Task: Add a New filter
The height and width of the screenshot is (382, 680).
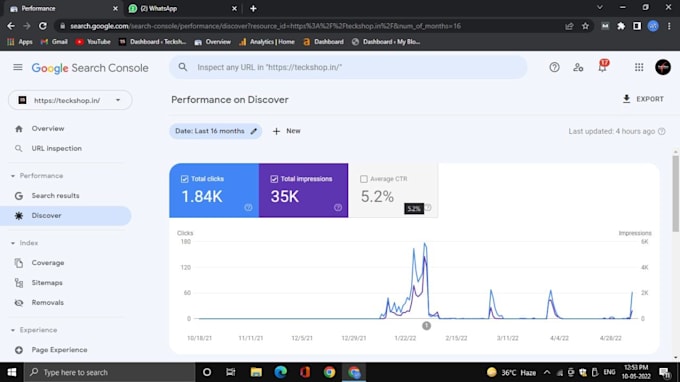Action: pyautogui.click(x=287, y=131)
